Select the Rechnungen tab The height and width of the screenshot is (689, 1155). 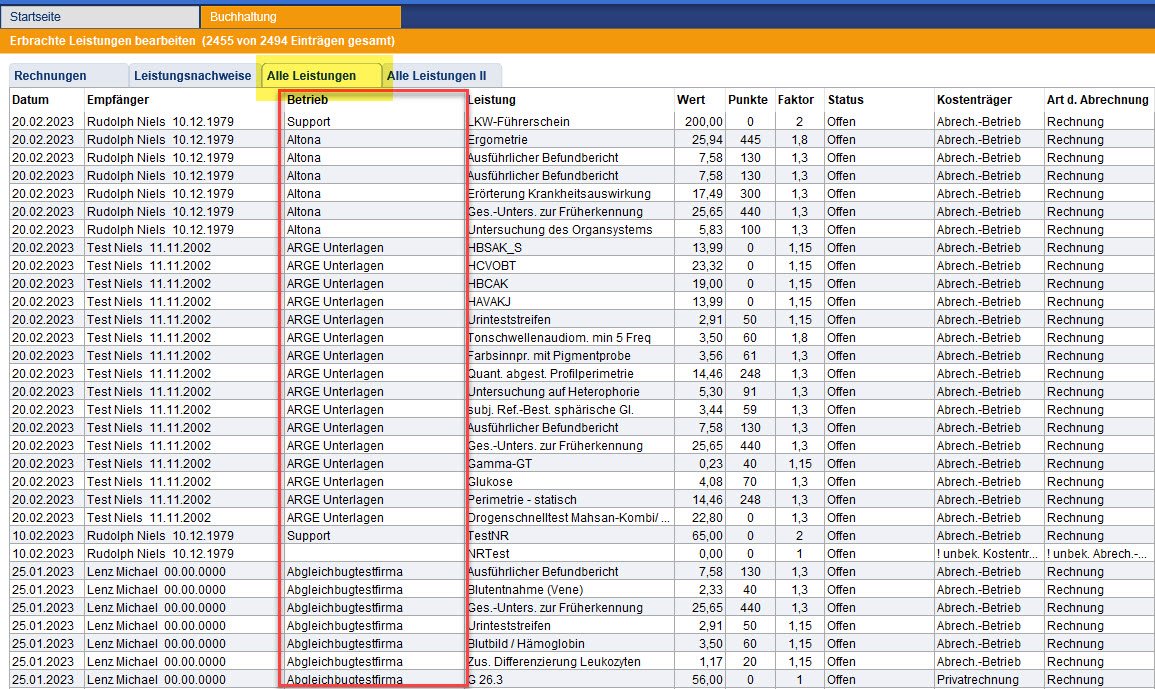(51, 76)
